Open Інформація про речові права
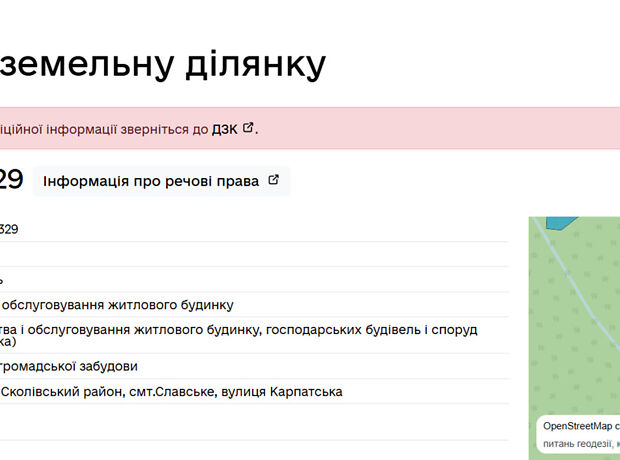This screenshot has width=620, height=460. (150, 181)
